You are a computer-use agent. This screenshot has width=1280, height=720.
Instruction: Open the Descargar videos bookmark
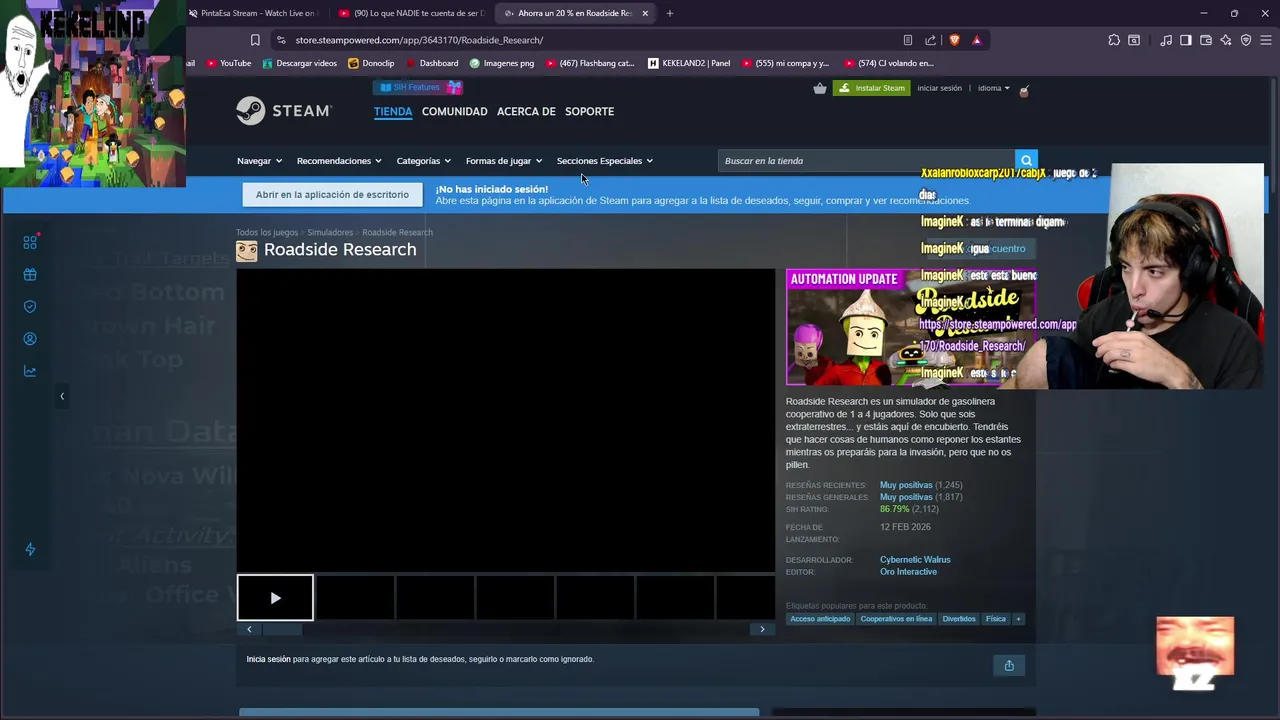(299, 63)
